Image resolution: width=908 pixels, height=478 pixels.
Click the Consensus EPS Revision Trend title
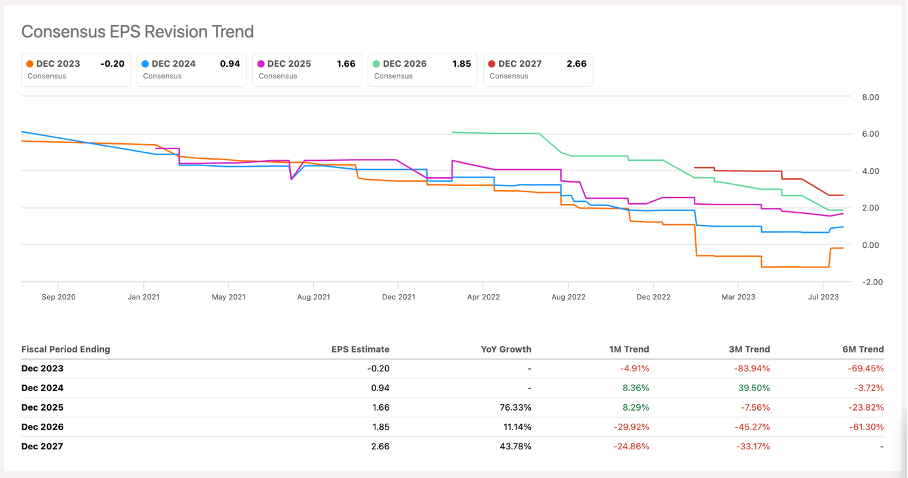137,33
